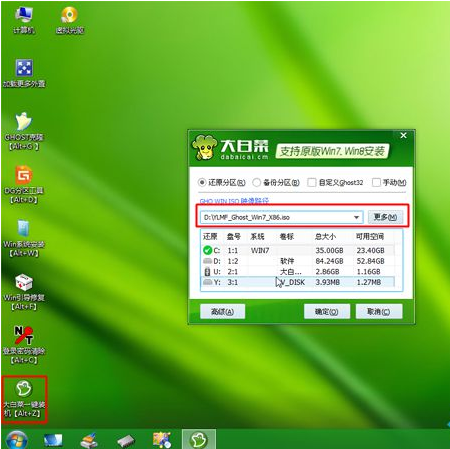Viewport: 450px width, 449px height.
Task: Click the disk drive taskbar icon
Action: [x=126, y=441]
